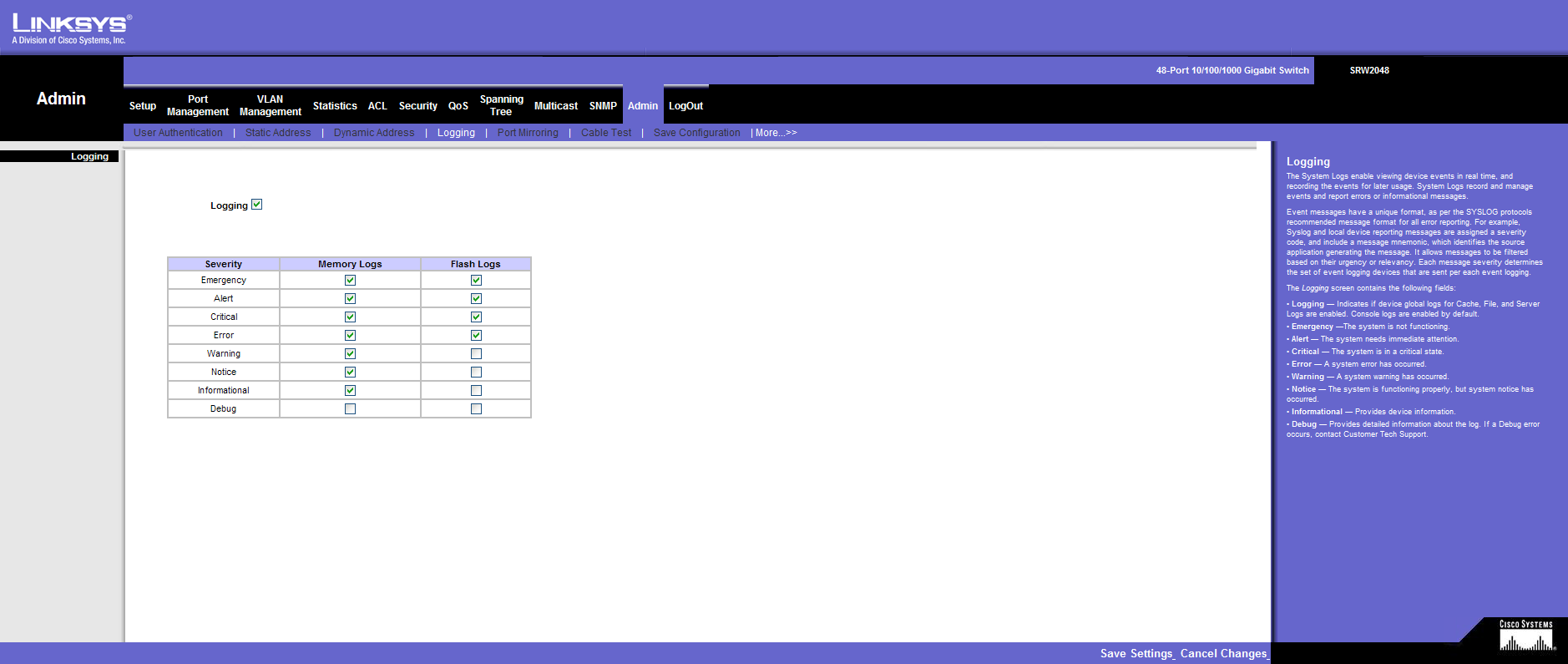
Task: Go to the Spanning Tree tab
Action: pos(501,105)
